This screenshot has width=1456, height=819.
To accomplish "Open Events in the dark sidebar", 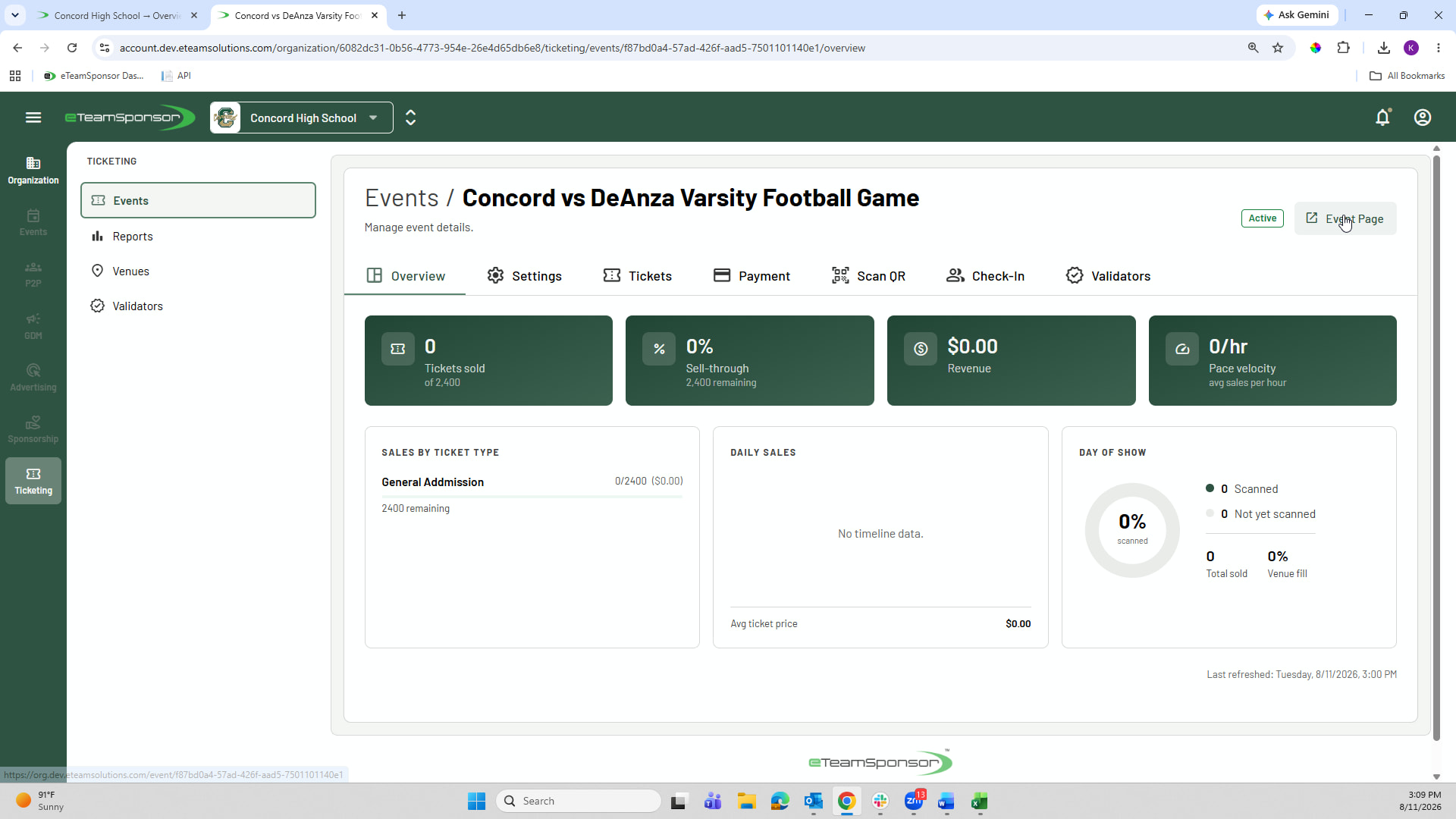I will click(x=33, y=223).
